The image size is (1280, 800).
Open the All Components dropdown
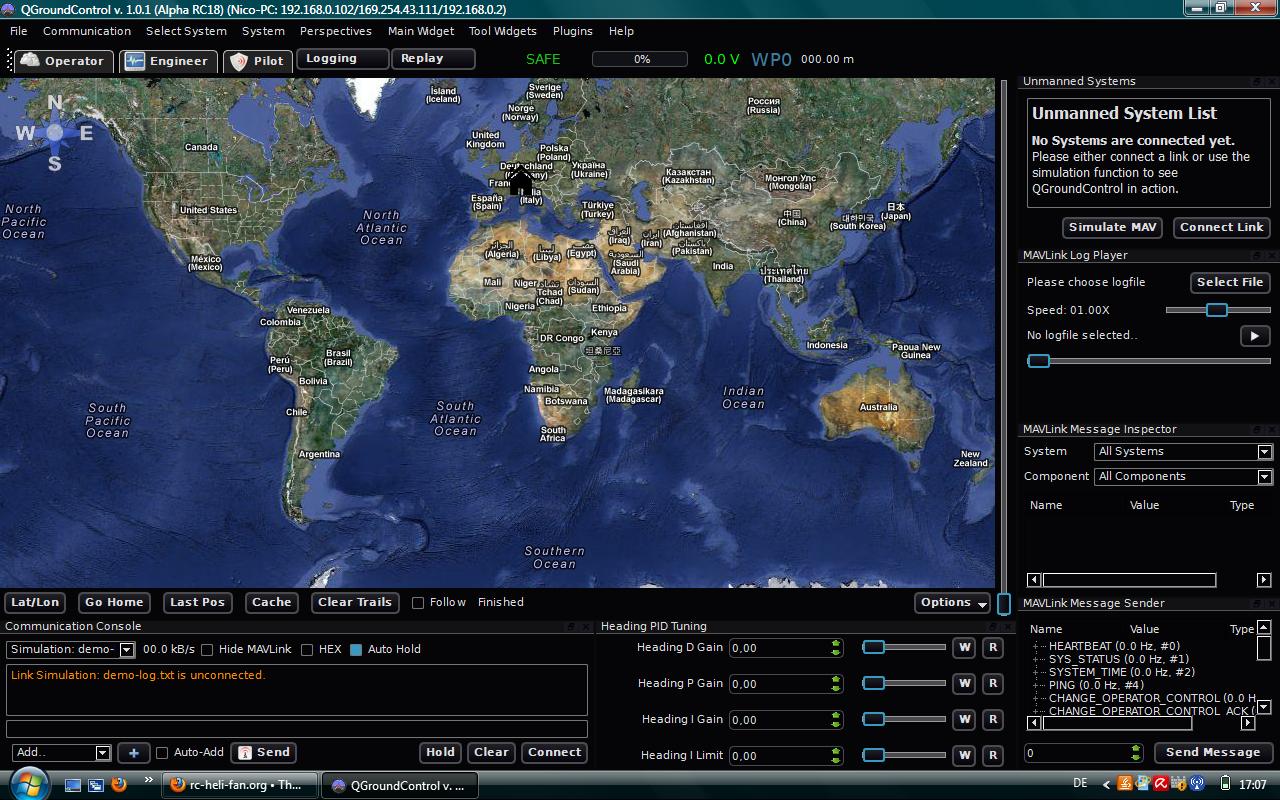pos(1183,477)
